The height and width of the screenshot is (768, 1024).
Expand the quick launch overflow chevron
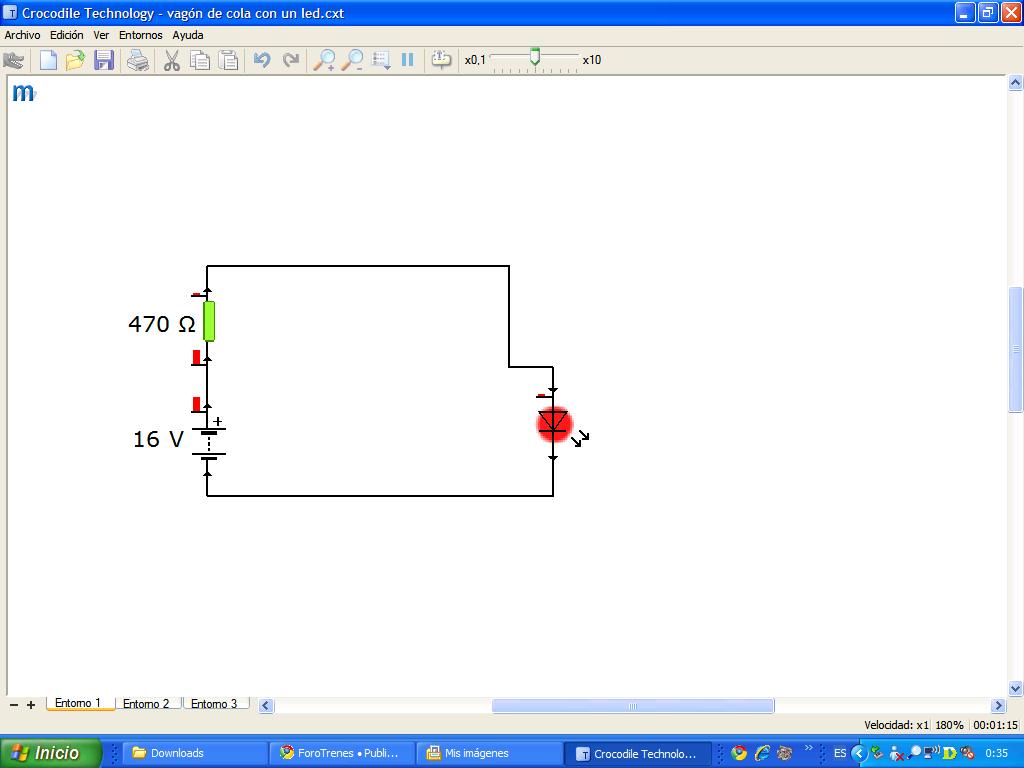coord(808,748)
